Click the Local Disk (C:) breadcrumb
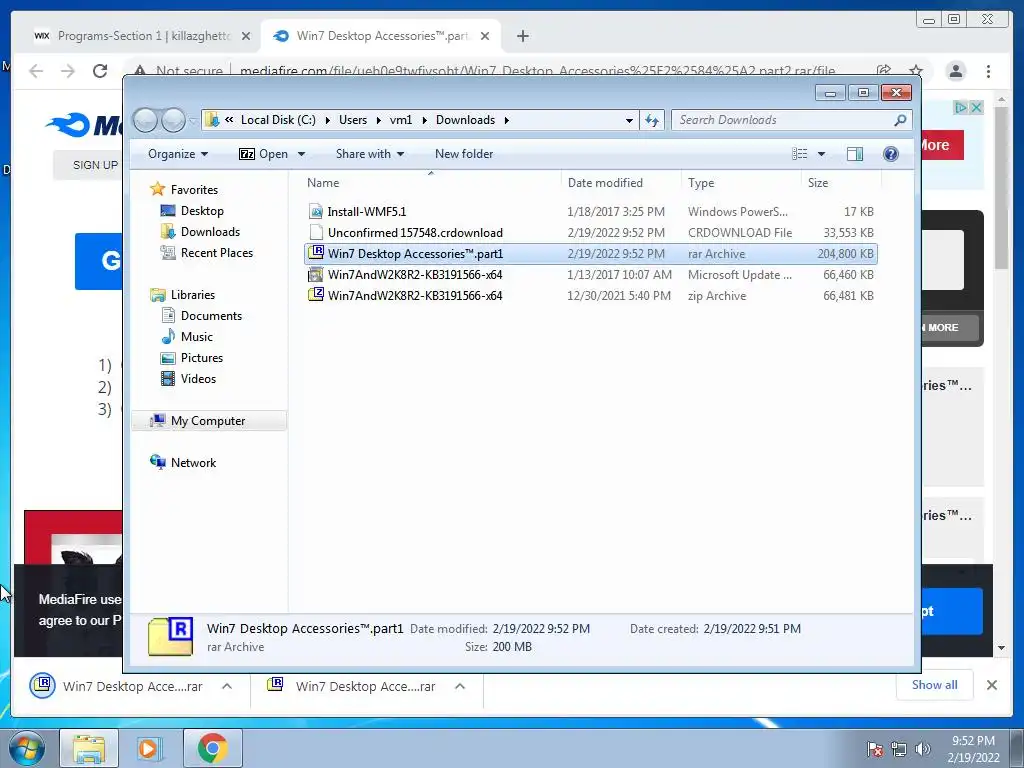Image resolution: width=1024 pixels, height=768 pixels. click(x=278, y=120)
